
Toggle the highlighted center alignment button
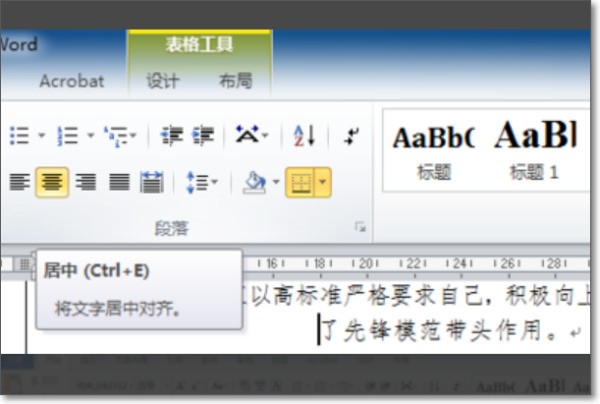tap(52, 182)
